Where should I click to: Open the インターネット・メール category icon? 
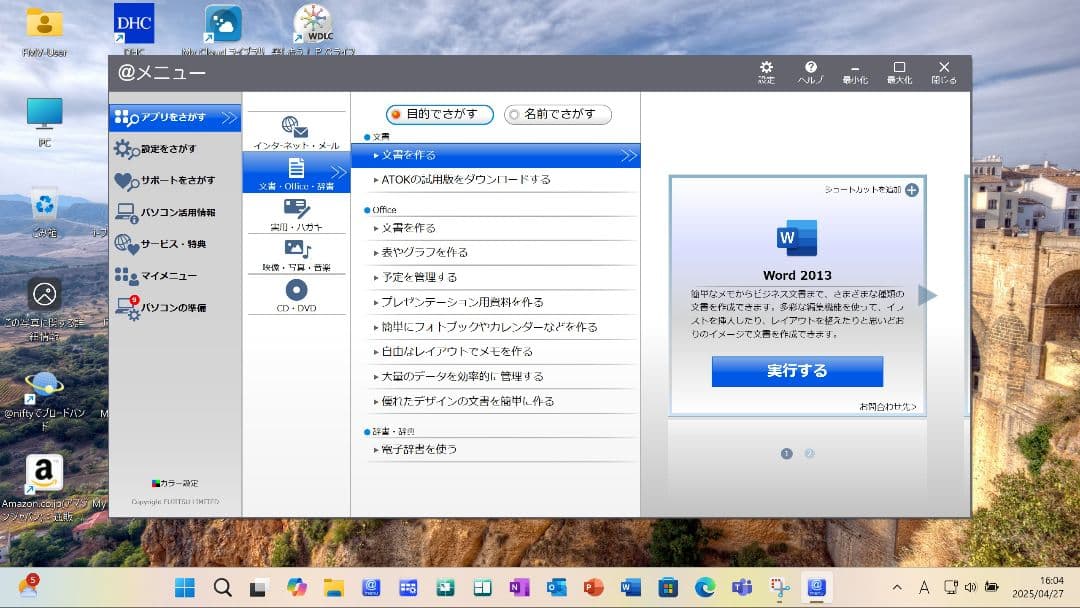(295, 130)
